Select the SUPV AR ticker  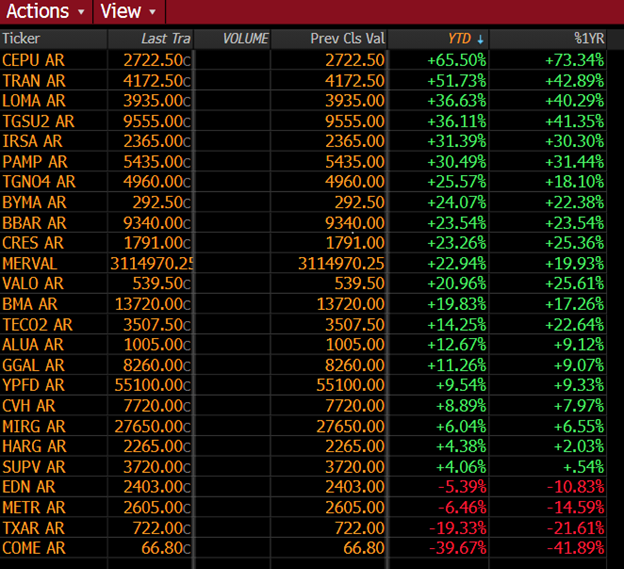pyautogui.click(x=33, y=467)
